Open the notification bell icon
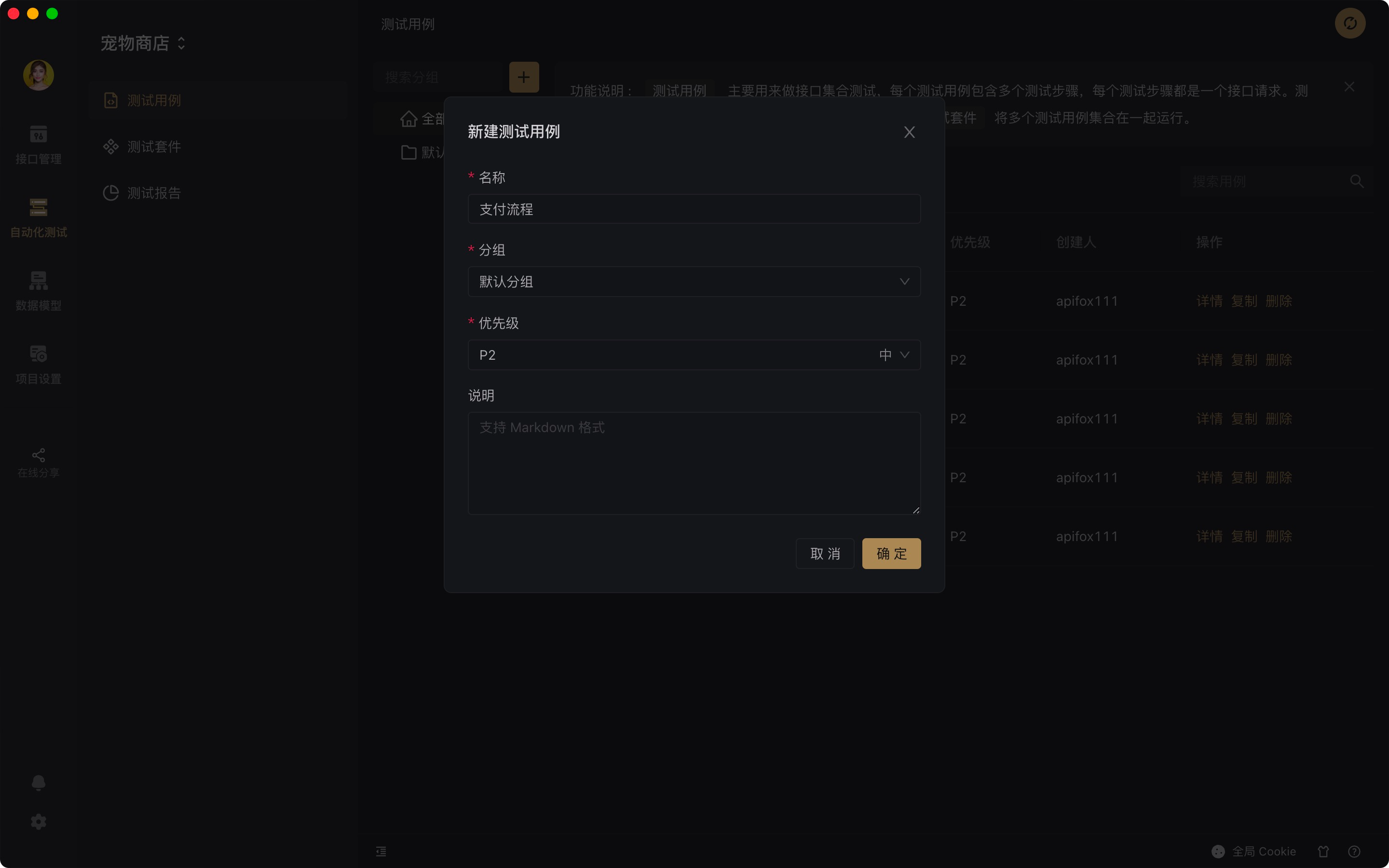 [39, 783]
